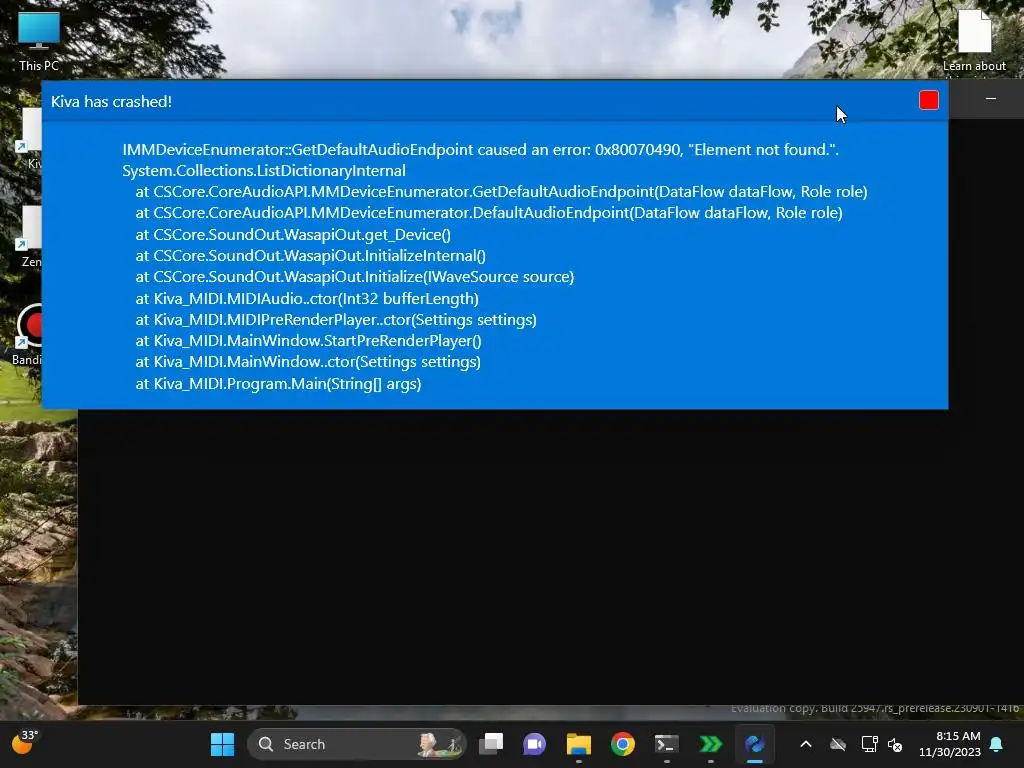
Task: Click the 'MIDIPreRenderPlayer..ctor(Settings settings)' line
Action: (x=336, y=319)
